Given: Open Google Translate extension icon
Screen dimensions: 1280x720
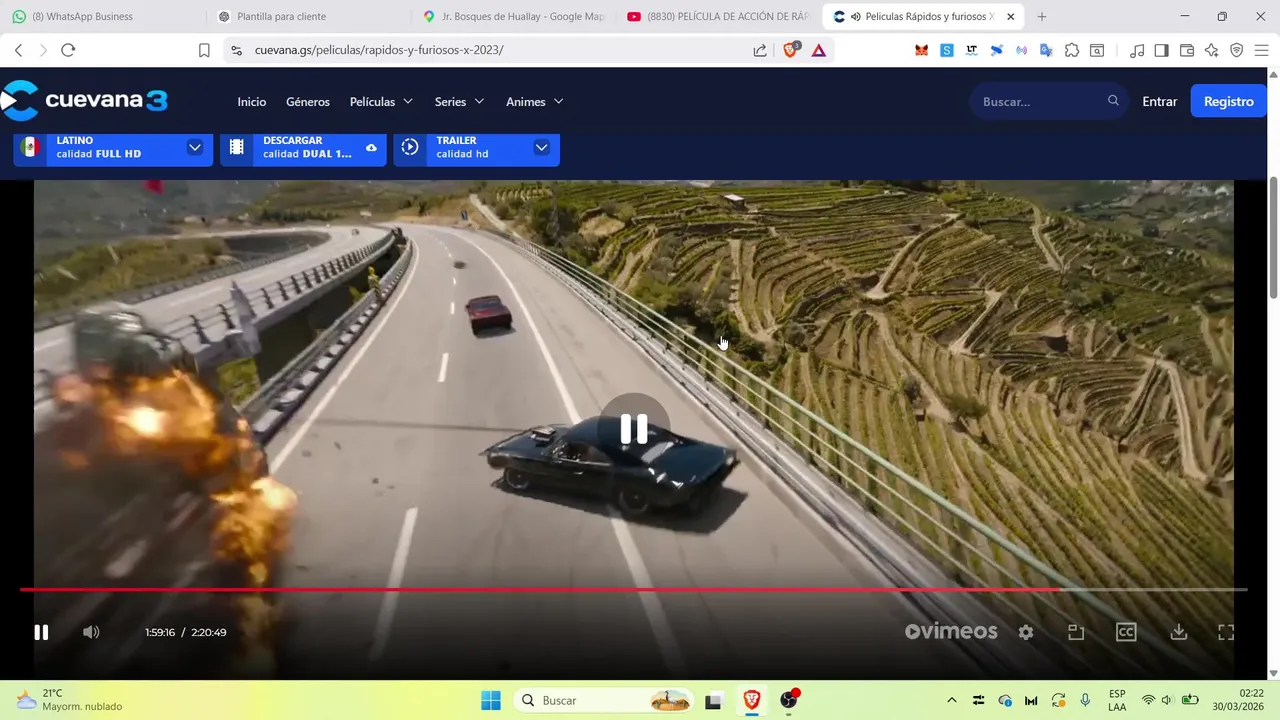Looking at the screenshot, I should [x=1047, y=50].
